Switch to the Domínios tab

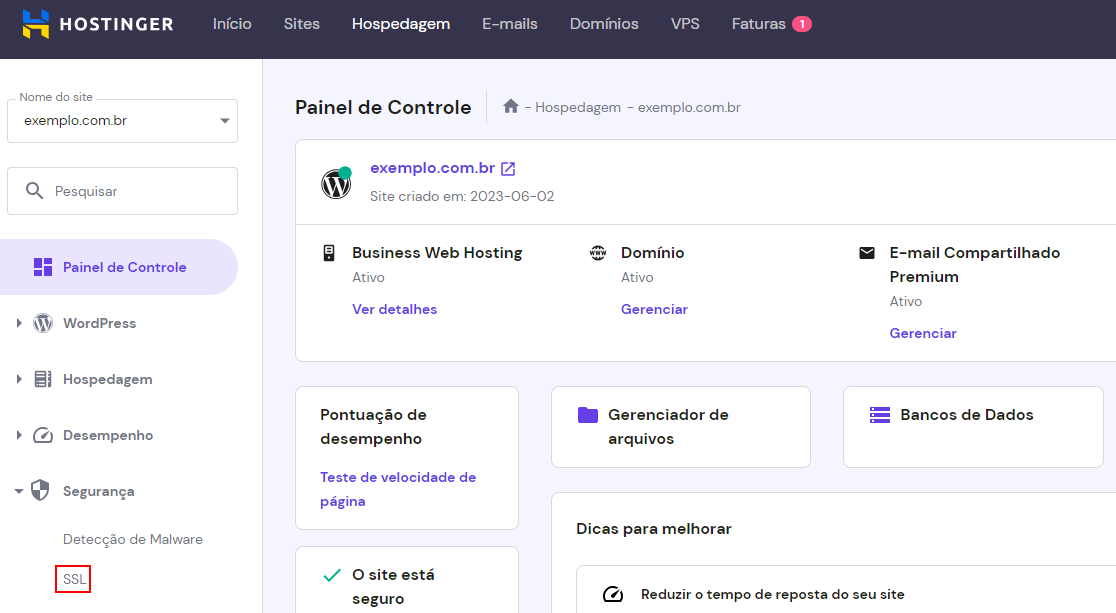click(603, 23)
